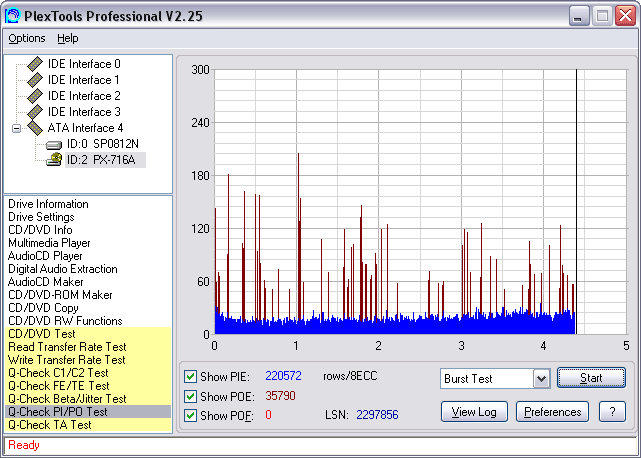Image resolution: width=641 pixels, height=458 pixels.
Task: Open the Burst Test dropdown arrow
Action: (x=541, y=379)
